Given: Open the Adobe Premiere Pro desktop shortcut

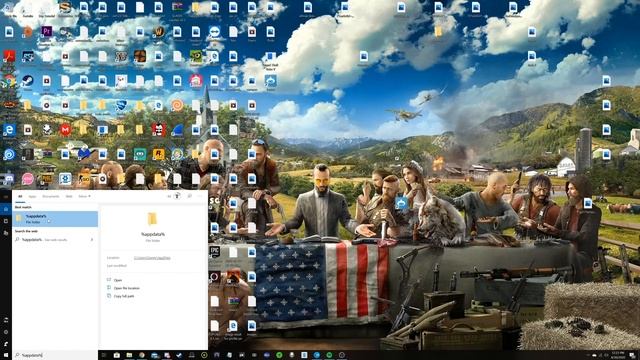Looking at the screenshot, I should [47, 31].
